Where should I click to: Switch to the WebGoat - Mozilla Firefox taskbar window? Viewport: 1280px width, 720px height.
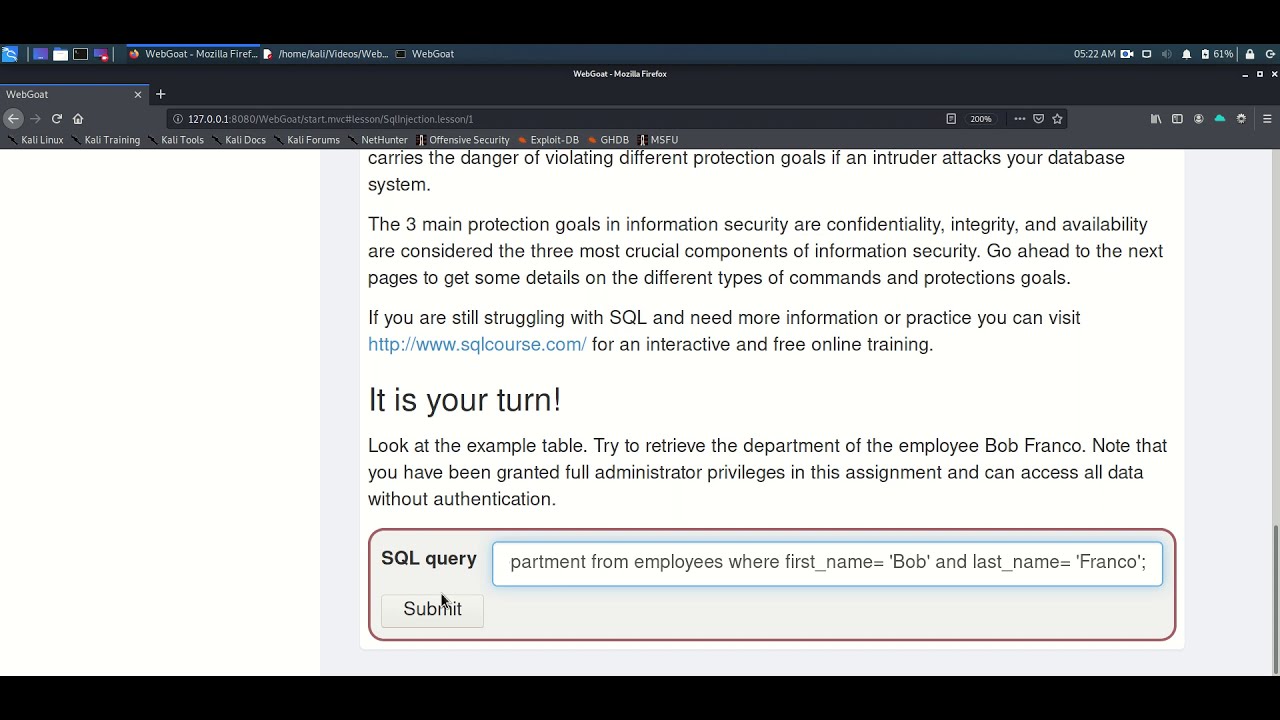[x=192, y=54]
